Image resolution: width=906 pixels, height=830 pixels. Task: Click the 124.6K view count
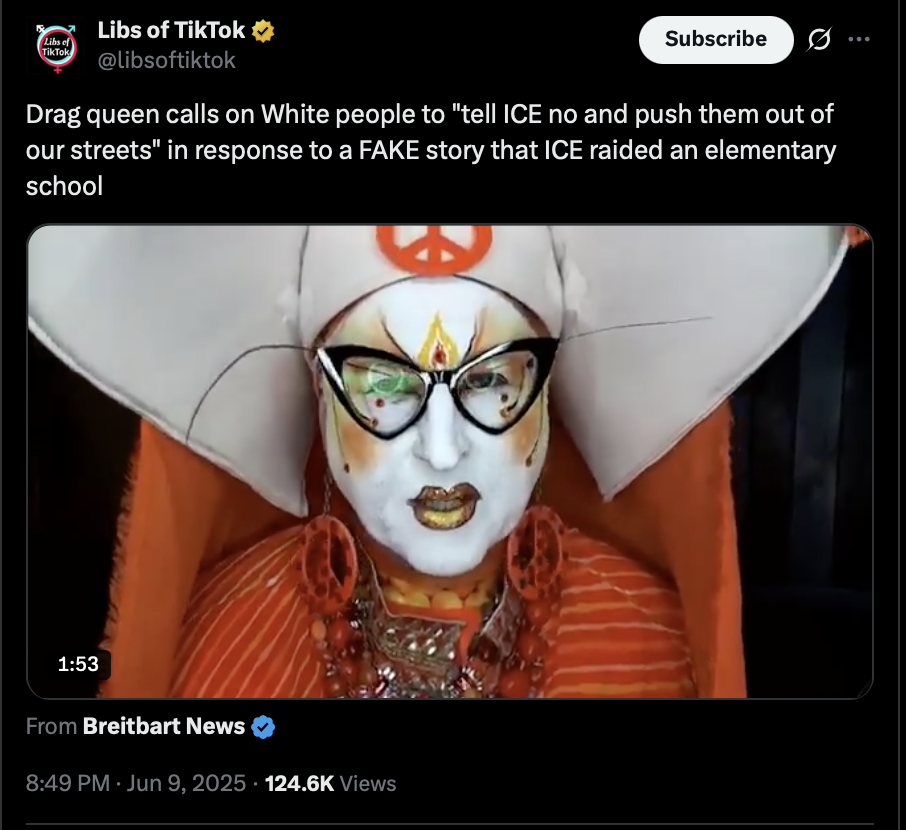point(299,783)
